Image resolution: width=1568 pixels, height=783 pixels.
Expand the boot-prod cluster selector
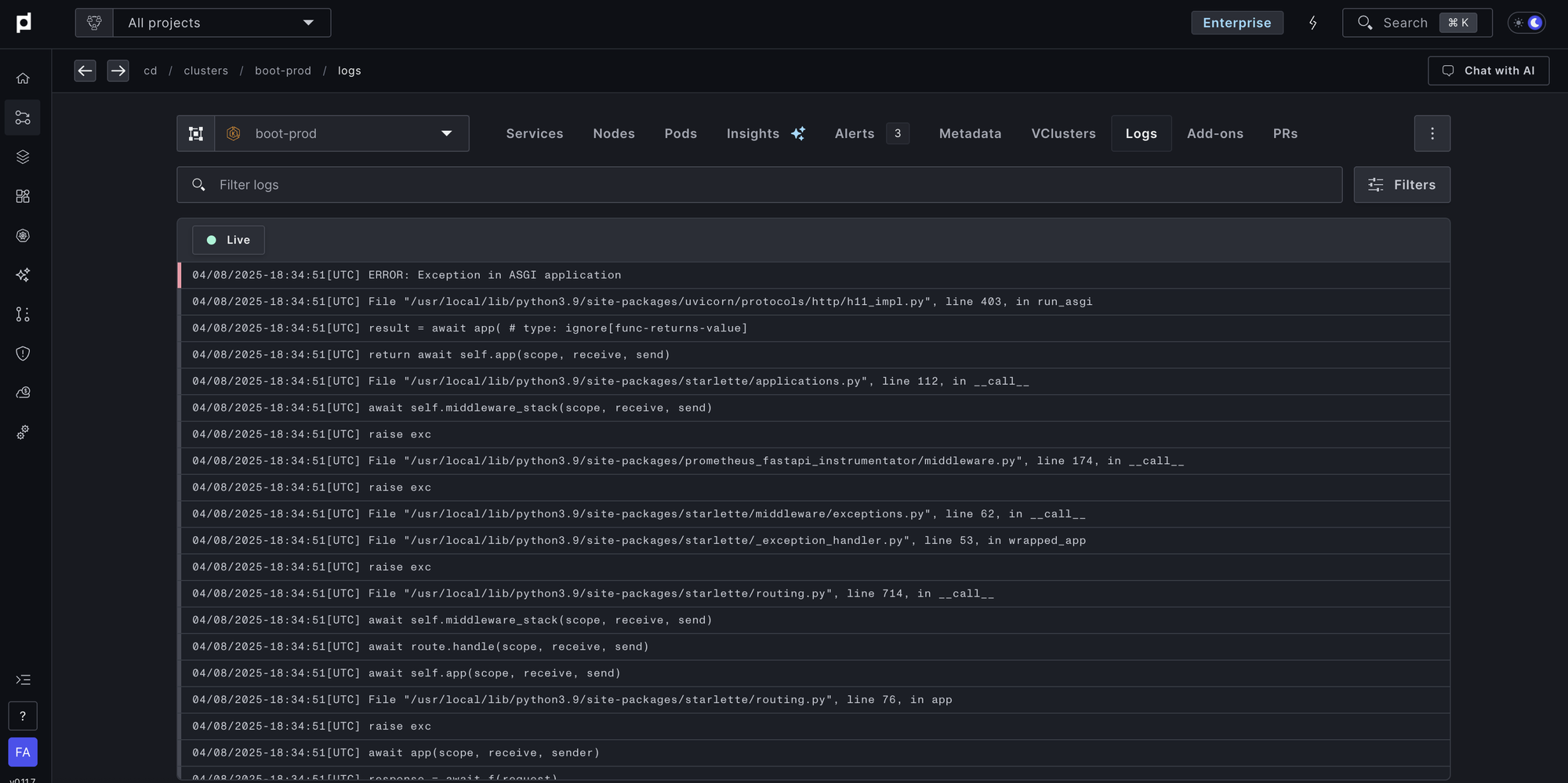[x=342, y=134]
